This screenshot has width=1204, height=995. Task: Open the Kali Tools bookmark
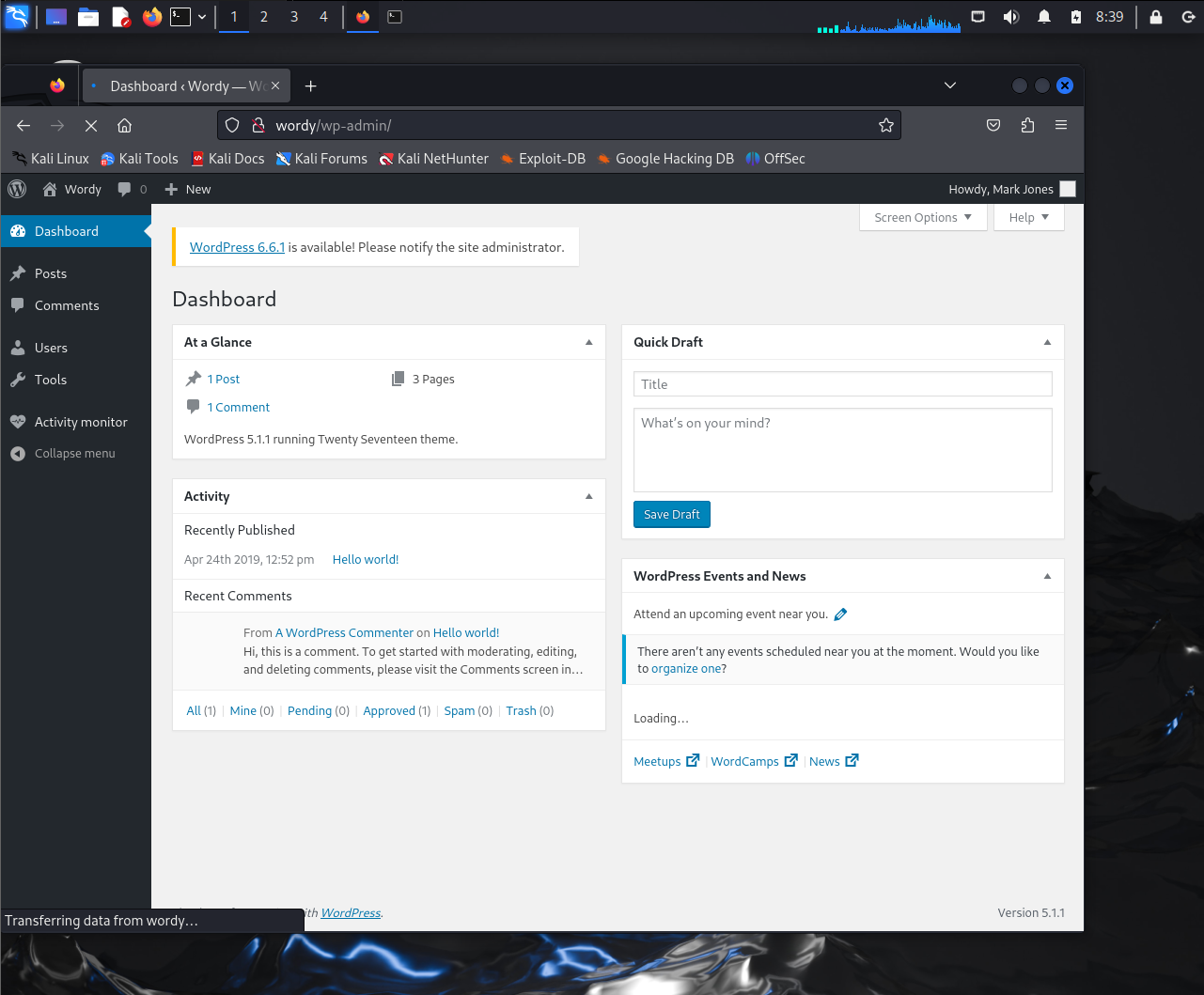click(x=139, y=159)
